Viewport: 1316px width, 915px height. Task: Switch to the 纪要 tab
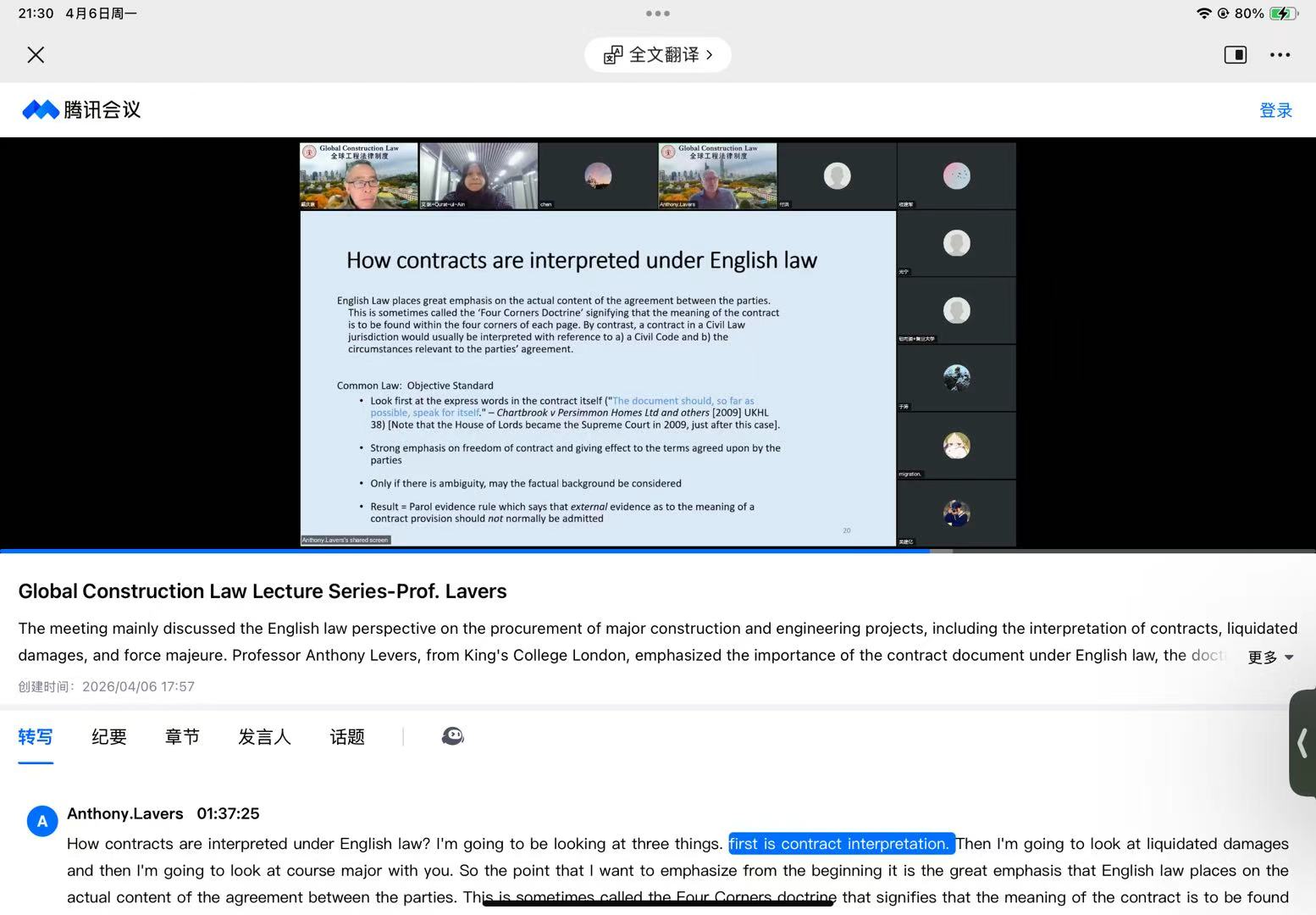coord(109,737)
